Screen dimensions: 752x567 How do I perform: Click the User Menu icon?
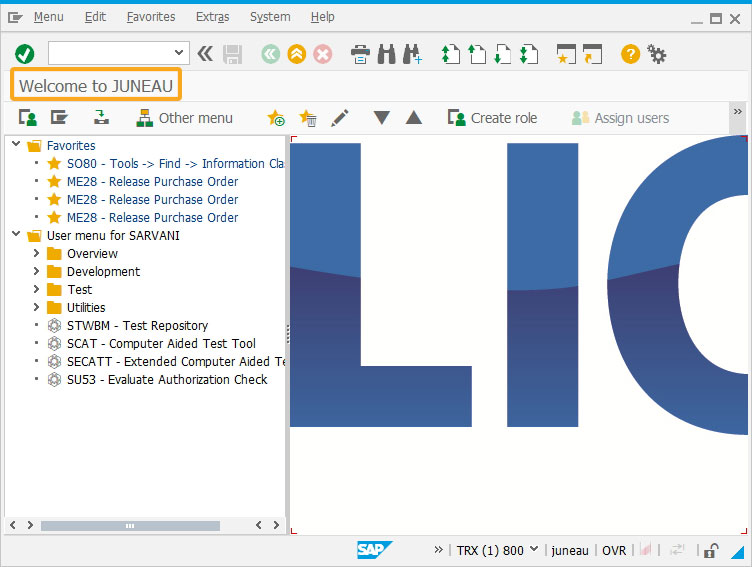[28, 118]
